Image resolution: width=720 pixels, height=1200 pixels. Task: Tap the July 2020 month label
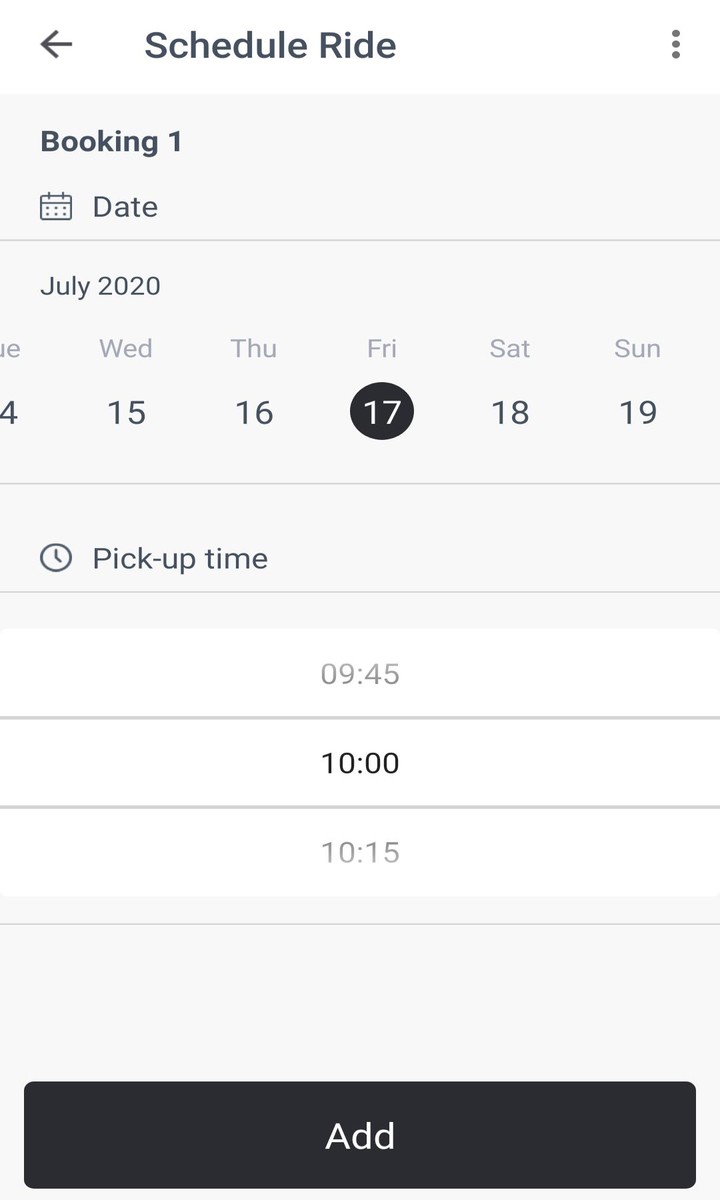(100, 286)
